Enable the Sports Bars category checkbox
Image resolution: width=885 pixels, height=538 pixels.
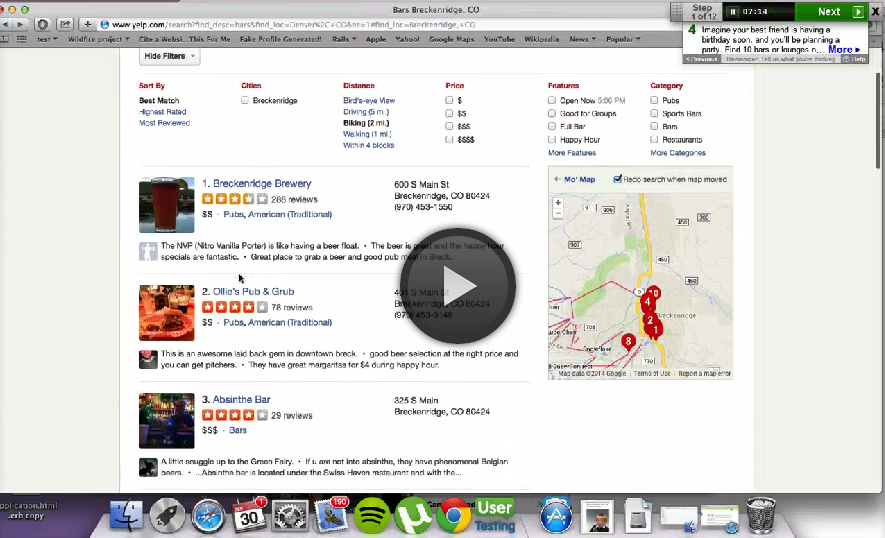pos(655,114)
